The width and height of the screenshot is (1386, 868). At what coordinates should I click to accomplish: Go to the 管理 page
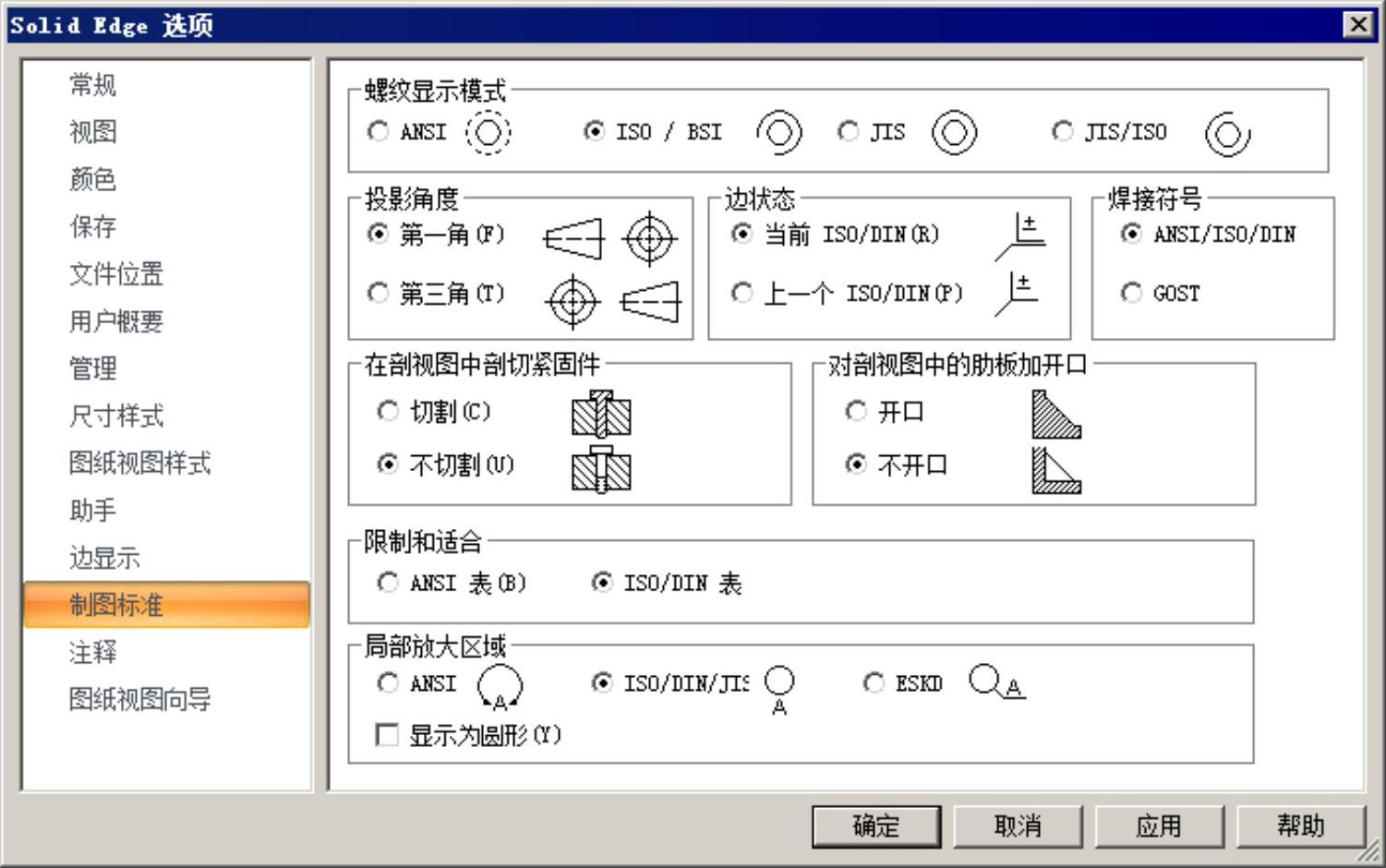167,368
